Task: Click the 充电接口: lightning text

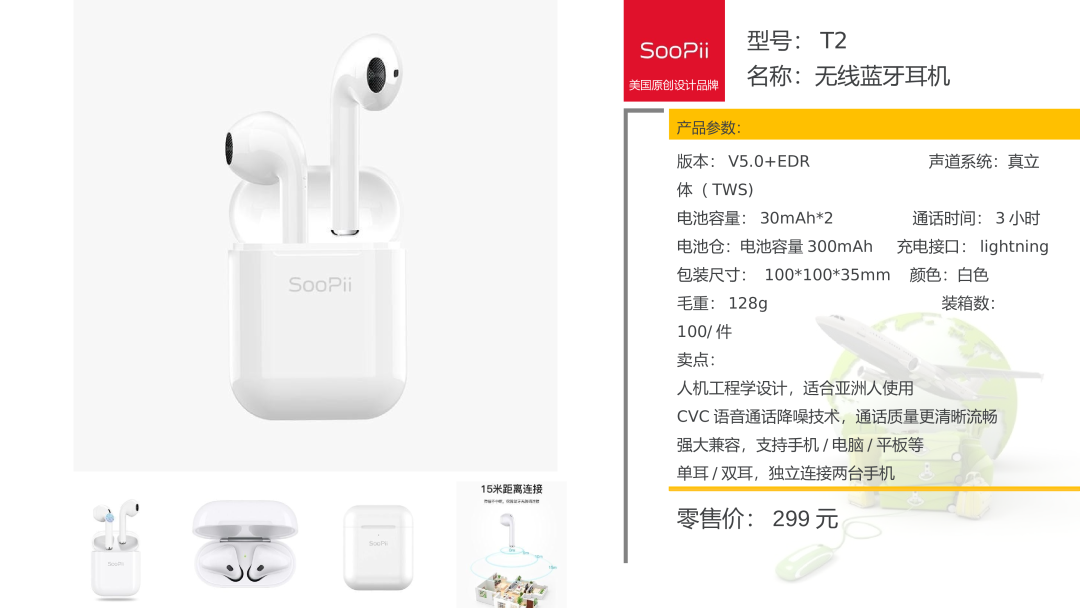Action: pyautogui.click(x=973, y=247)
